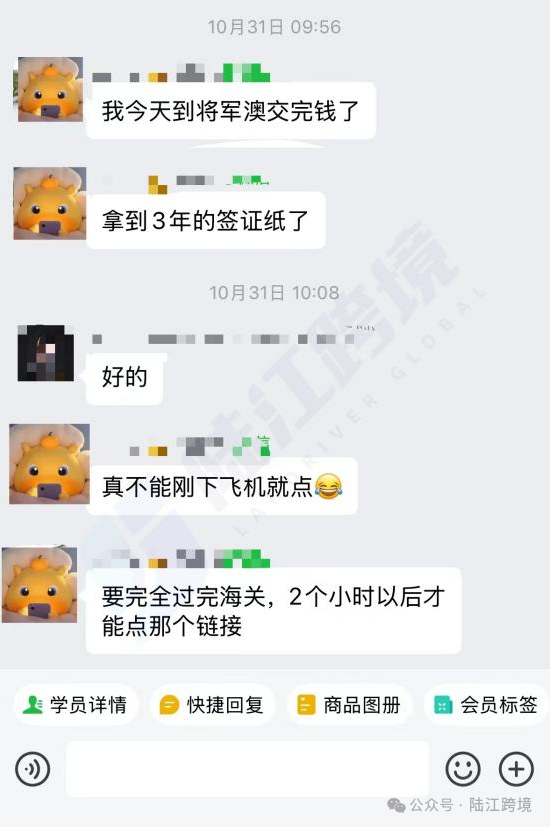
Task: Tap the voice input icon
Action: pyautogui.click(x=33, y=769)
